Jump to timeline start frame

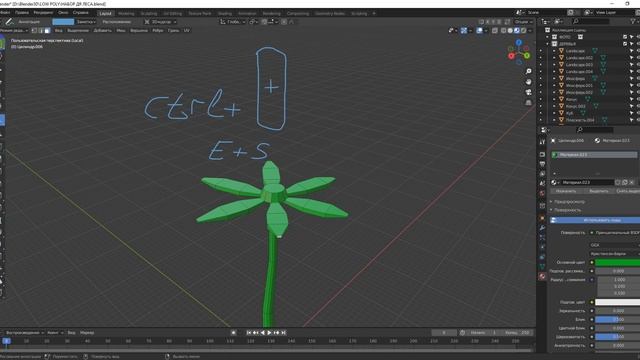[249, 333]
